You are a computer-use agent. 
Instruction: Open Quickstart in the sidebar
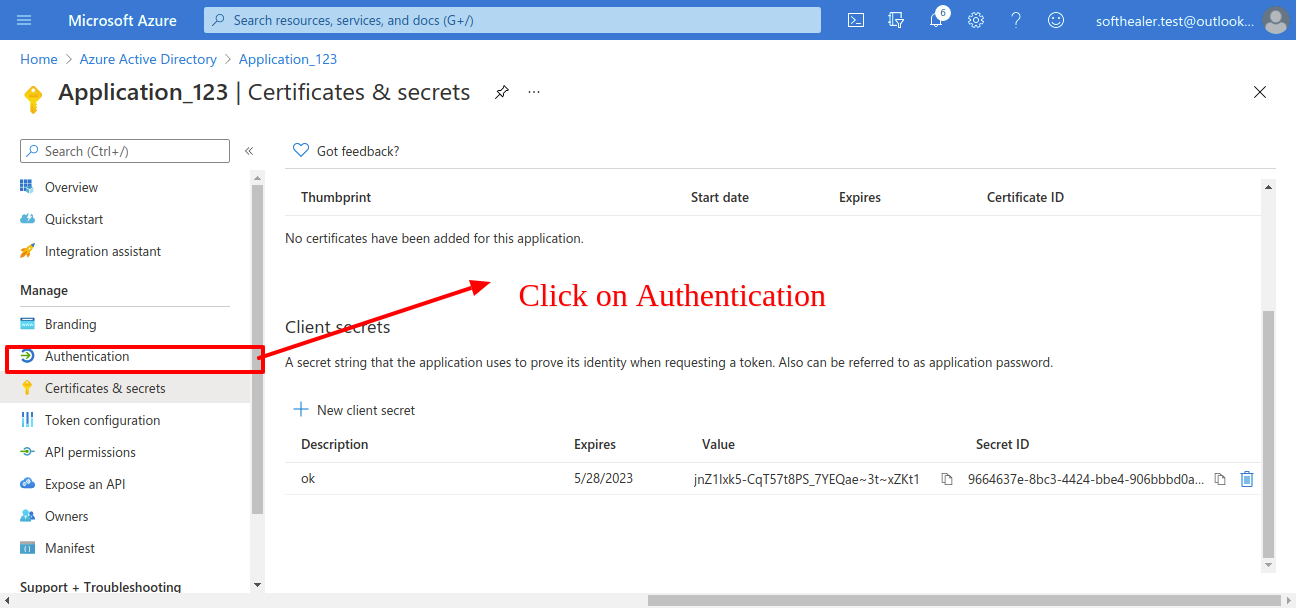pyautogui.click(x=74, y=219)
